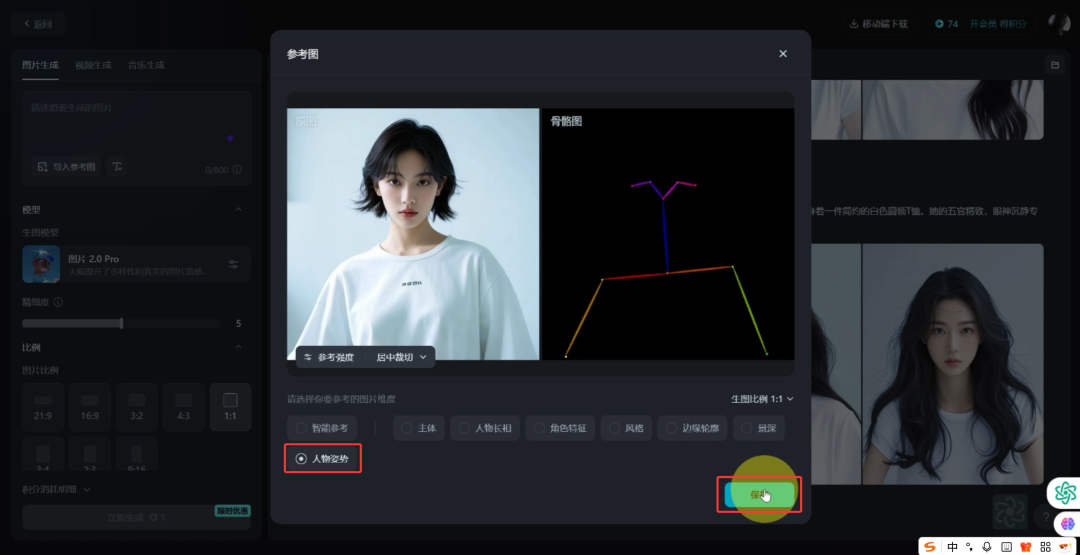Click the 移动端下载 button

(x=878, y=24)
